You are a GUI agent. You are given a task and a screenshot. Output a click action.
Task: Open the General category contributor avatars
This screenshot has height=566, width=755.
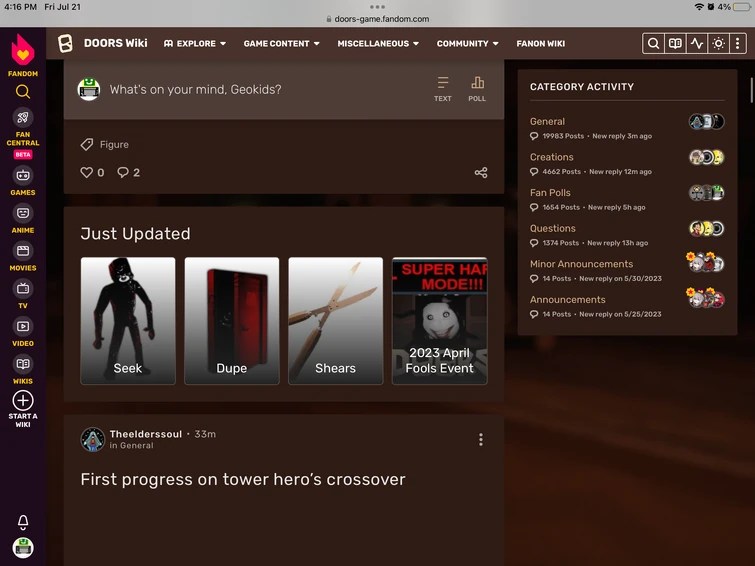706,121
